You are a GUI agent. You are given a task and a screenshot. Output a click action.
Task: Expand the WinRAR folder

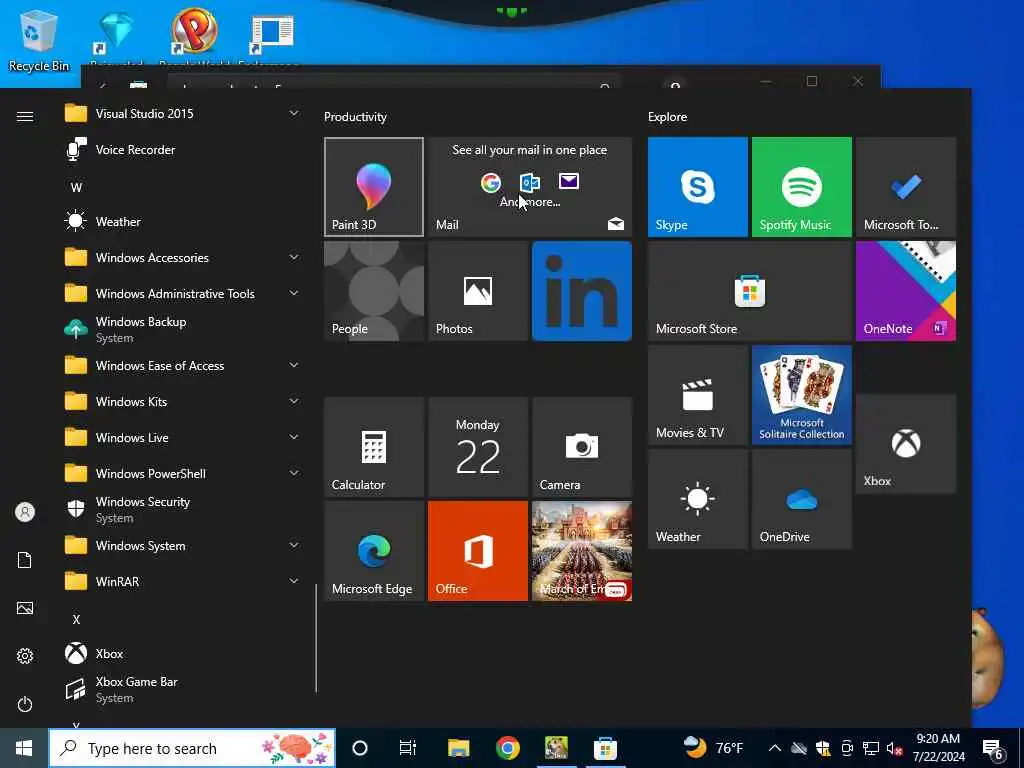183,581
